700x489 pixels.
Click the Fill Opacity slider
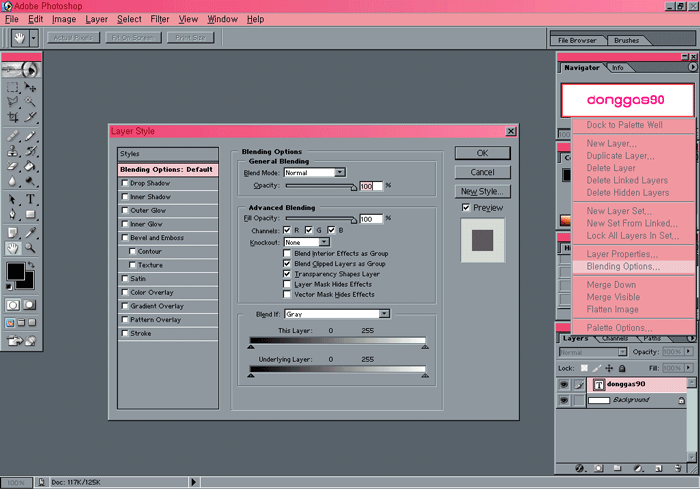point(321,219)
